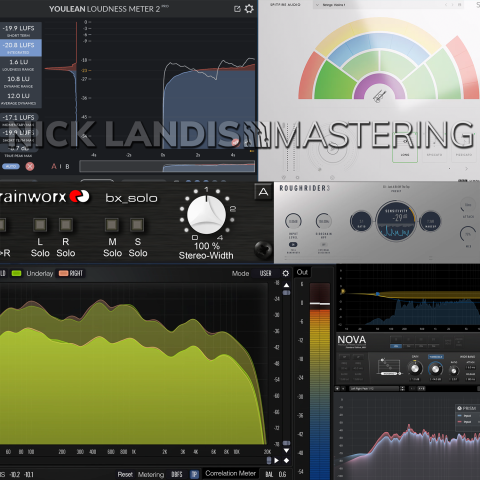
Task: Click the Reset button in metering bar
Action: coord(125,474)
